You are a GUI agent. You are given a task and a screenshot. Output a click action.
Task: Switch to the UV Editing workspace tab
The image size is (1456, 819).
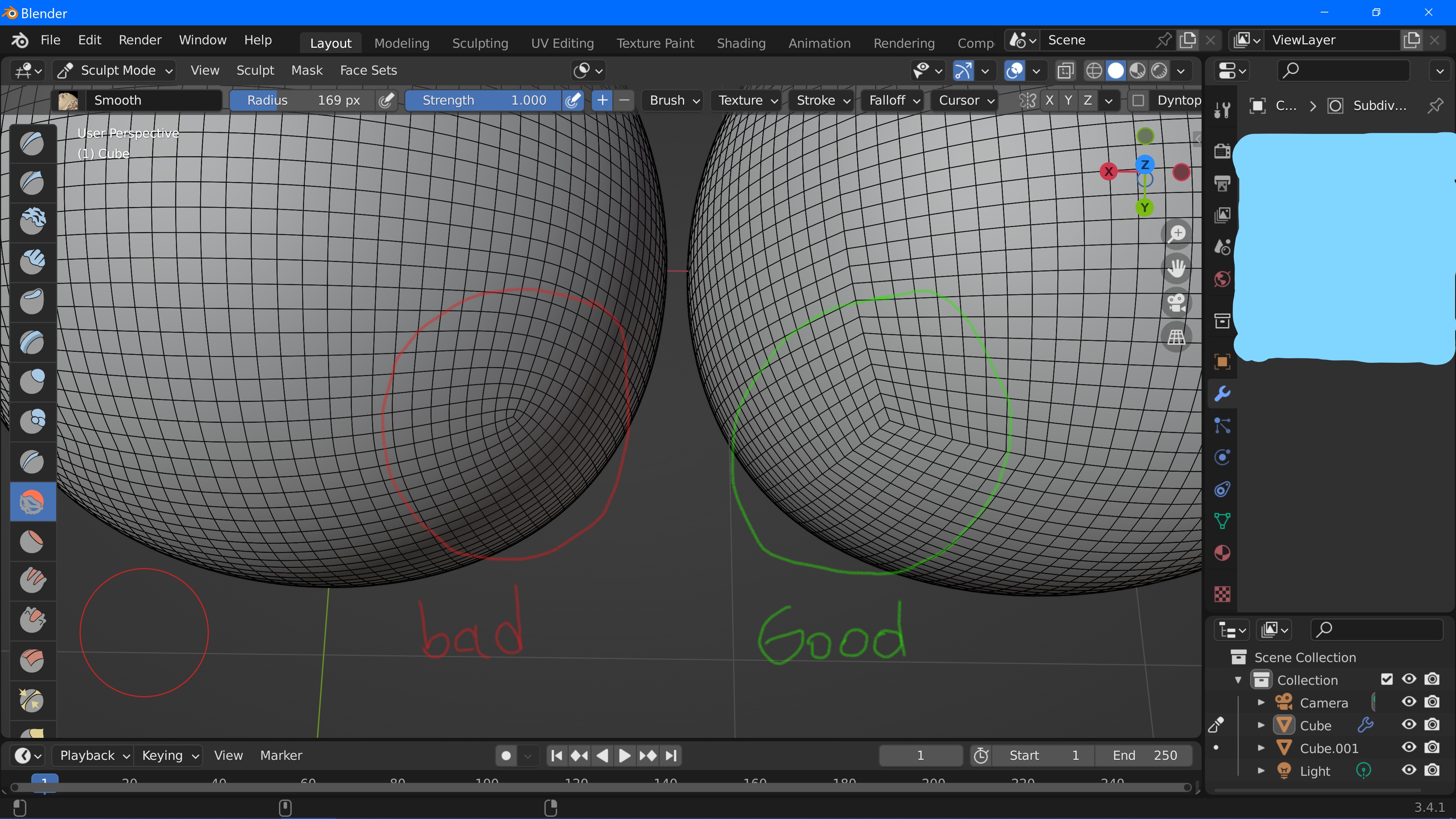click(562, 44)
